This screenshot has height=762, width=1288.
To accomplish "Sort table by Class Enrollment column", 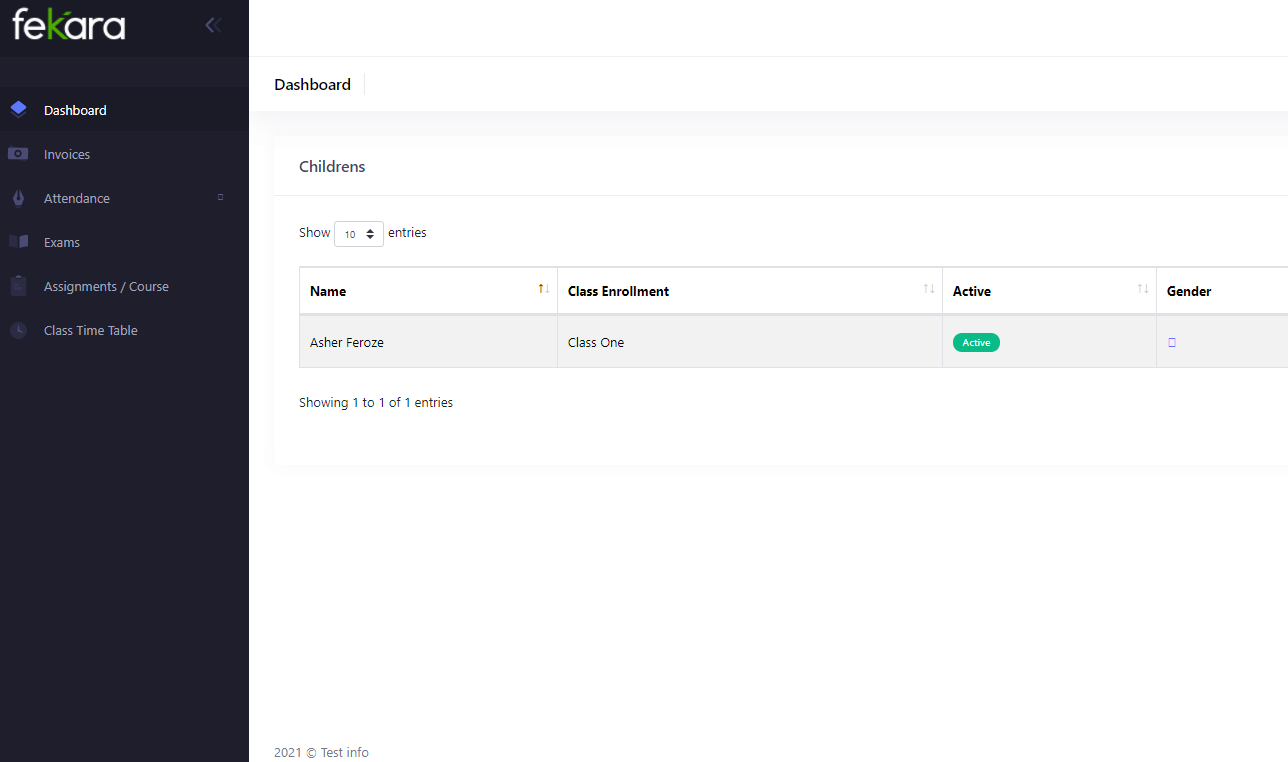I will pyautogui.click(x=928, y=289).
